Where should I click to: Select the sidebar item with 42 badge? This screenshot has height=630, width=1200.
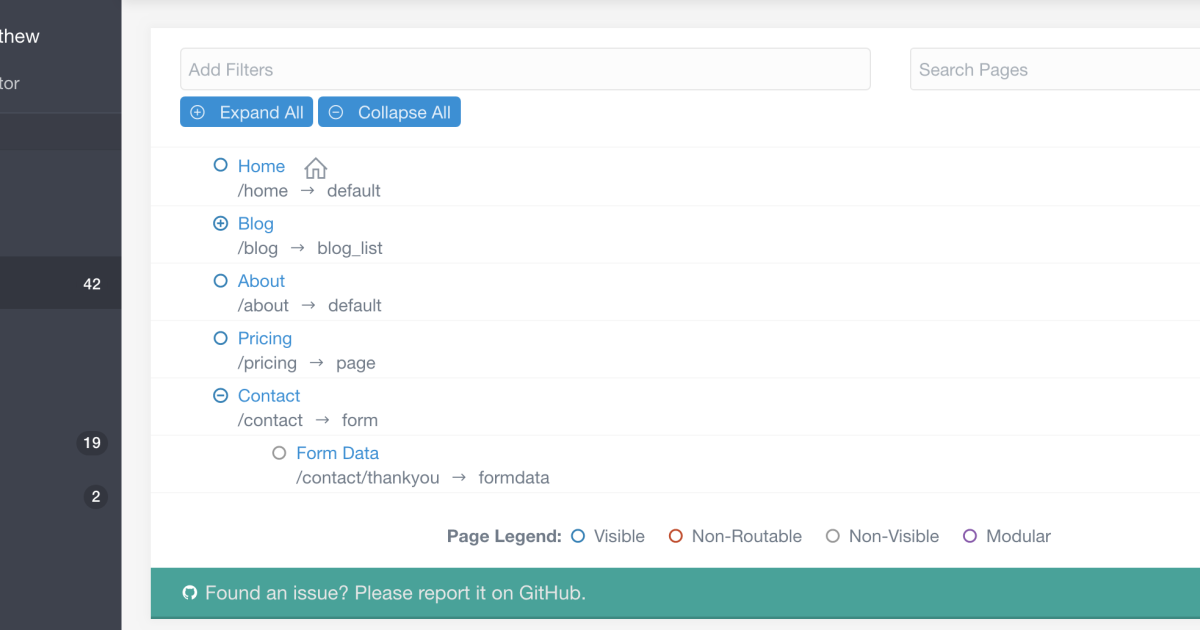pyautogui.click(x=60, y=284)
